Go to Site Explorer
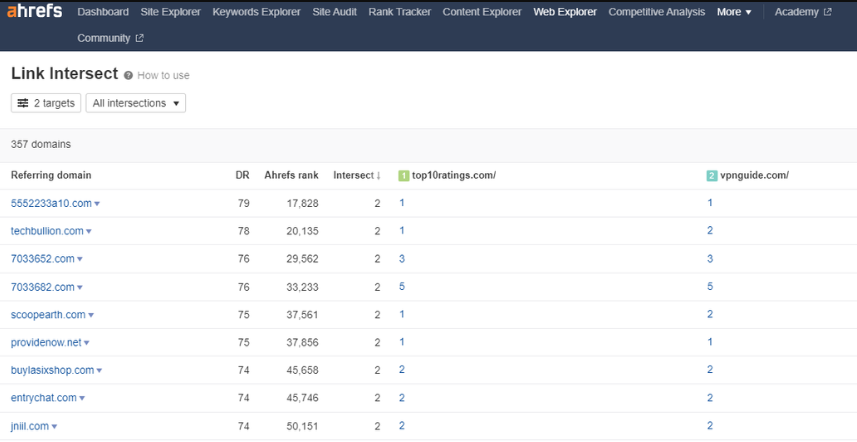The width and height of the screenshot is (857, 442). click(x=171, y=12)
